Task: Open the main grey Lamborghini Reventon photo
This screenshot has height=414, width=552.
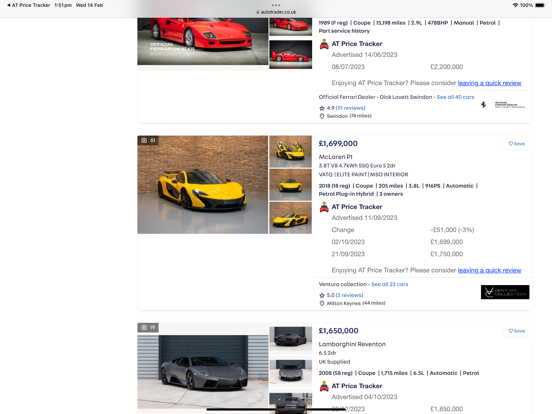Action: [x=202, y=371]
